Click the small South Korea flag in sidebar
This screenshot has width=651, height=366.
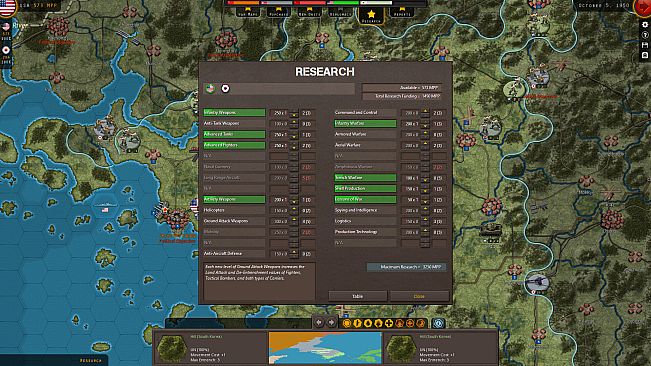[x=6, y=50]
